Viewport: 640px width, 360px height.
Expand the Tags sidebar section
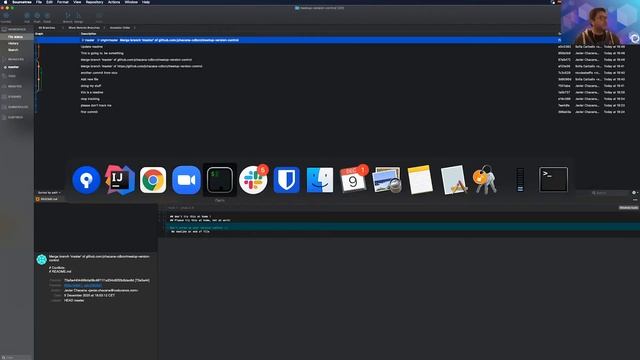[x=12, y=76]
